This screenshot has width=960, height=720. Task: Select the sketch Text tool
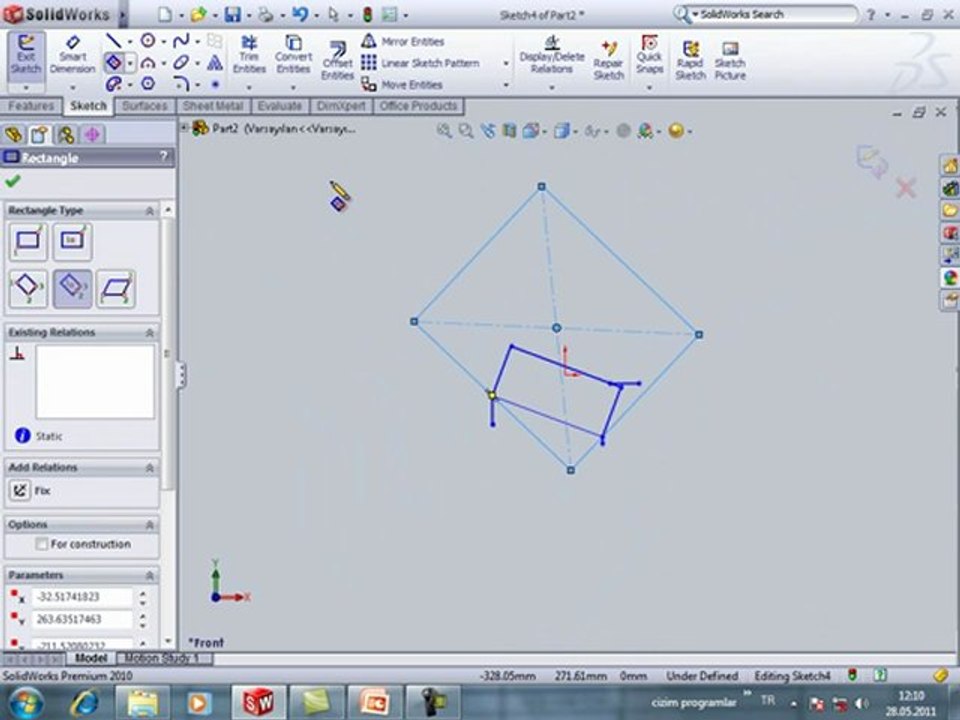click(x=214, y=62)
